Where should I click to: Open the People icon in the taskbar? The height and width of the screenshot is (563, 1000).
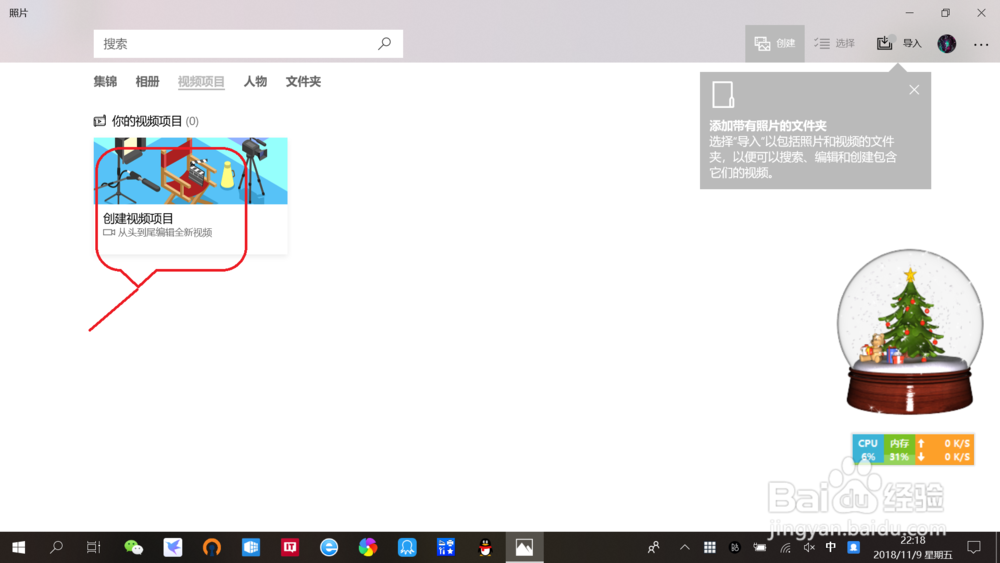(x=654, y=547)
